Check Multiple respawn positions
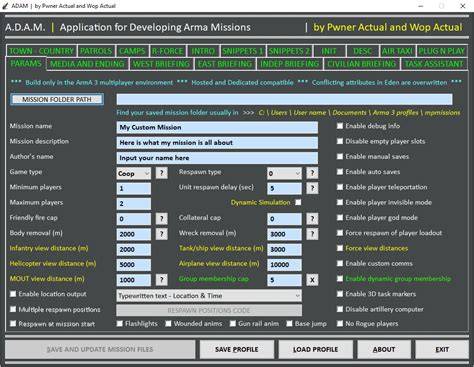The image size is (474, 367). [x=13, y=309]
